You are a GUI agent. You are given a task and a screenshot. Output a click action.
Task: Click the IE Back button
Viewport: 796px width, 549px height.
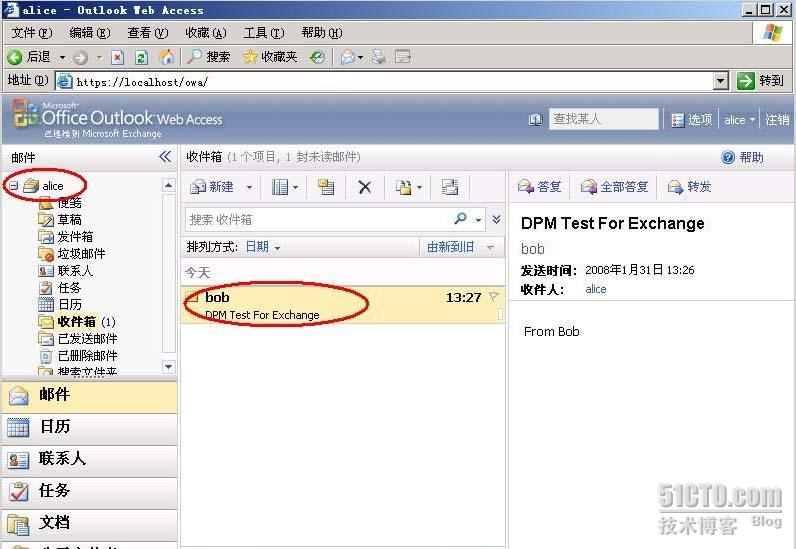pyautogui.click(x=29, y=57)
